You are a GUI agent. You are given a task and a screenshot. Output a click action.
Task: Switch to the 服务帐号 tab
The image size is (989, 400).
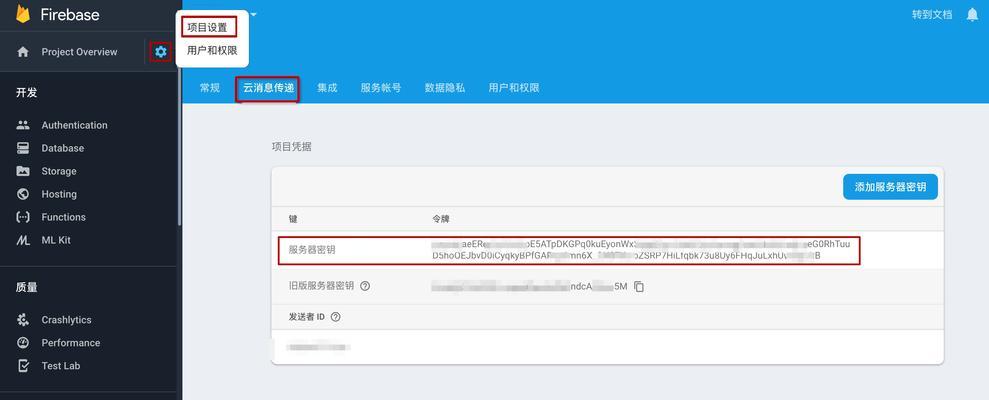pyautogui.click(x=381, y=88)
